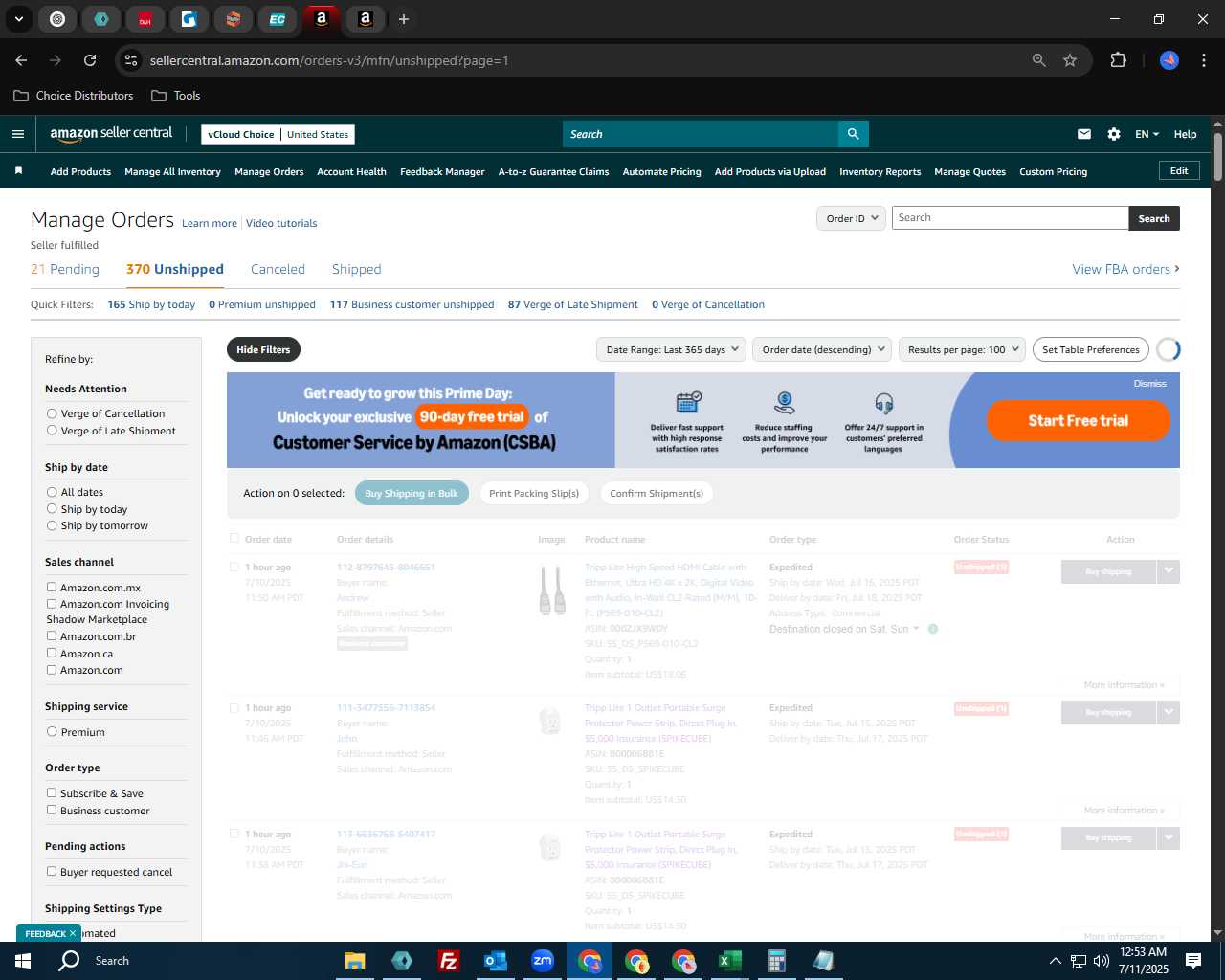Click Set Table Preferences button
This screenshot has height=980, width=1225.
(x=1090, y=349)
